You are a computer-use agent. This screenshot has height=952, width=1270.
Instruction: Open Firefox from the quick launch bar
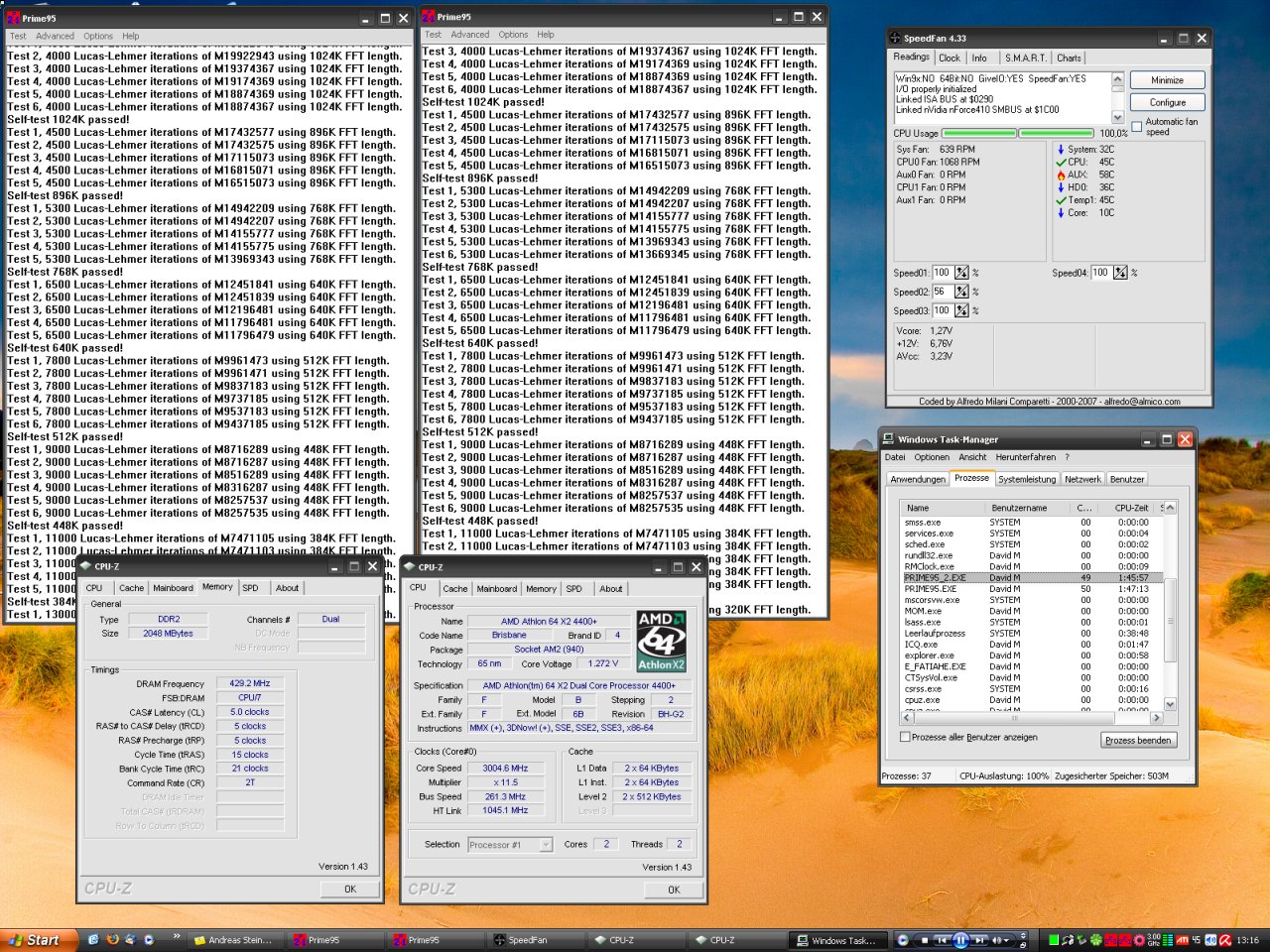point(112,939)
